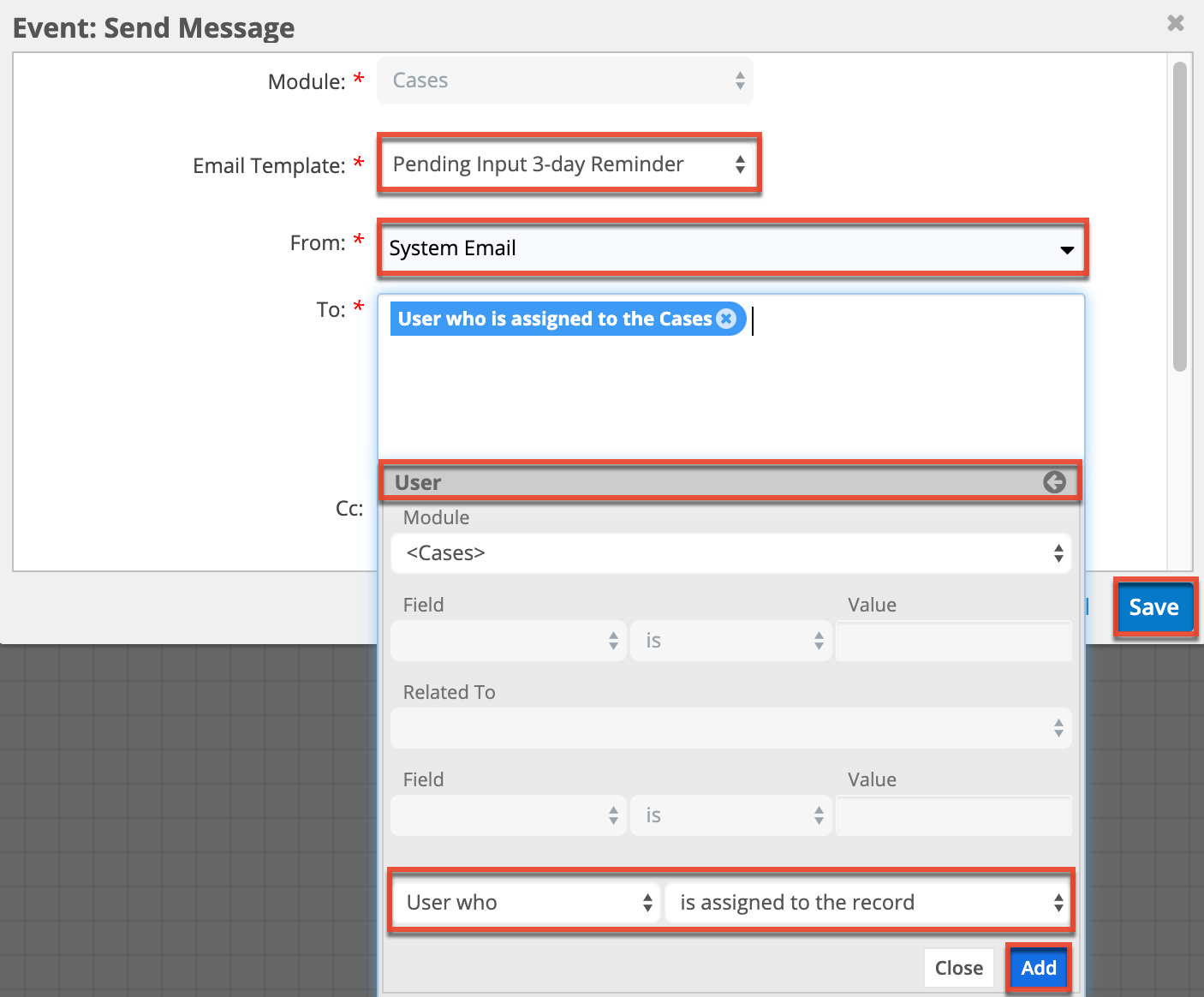
Task: Click the 'Related To' label
Action: (450, 692)
